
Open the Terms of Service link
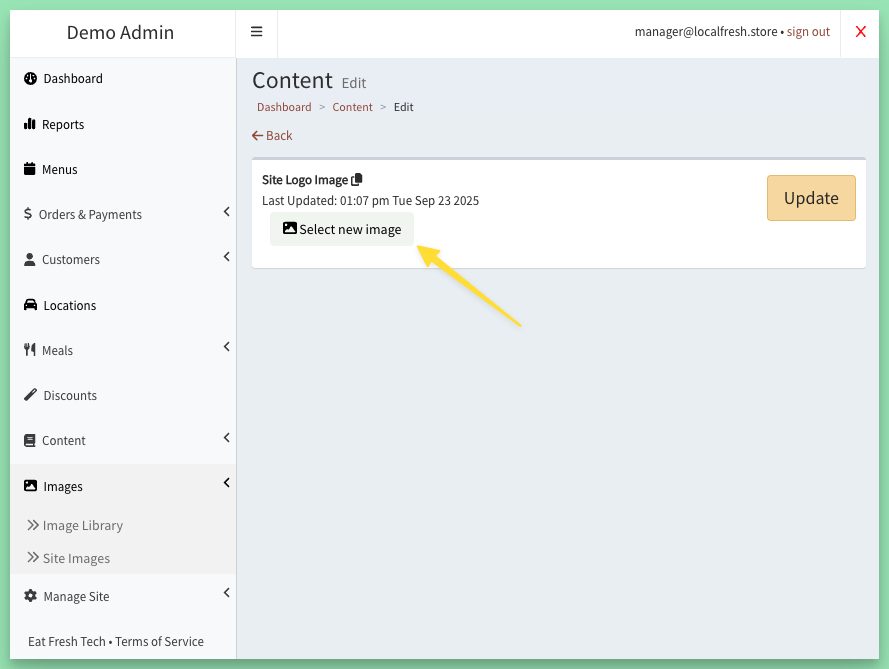(159, 641)
